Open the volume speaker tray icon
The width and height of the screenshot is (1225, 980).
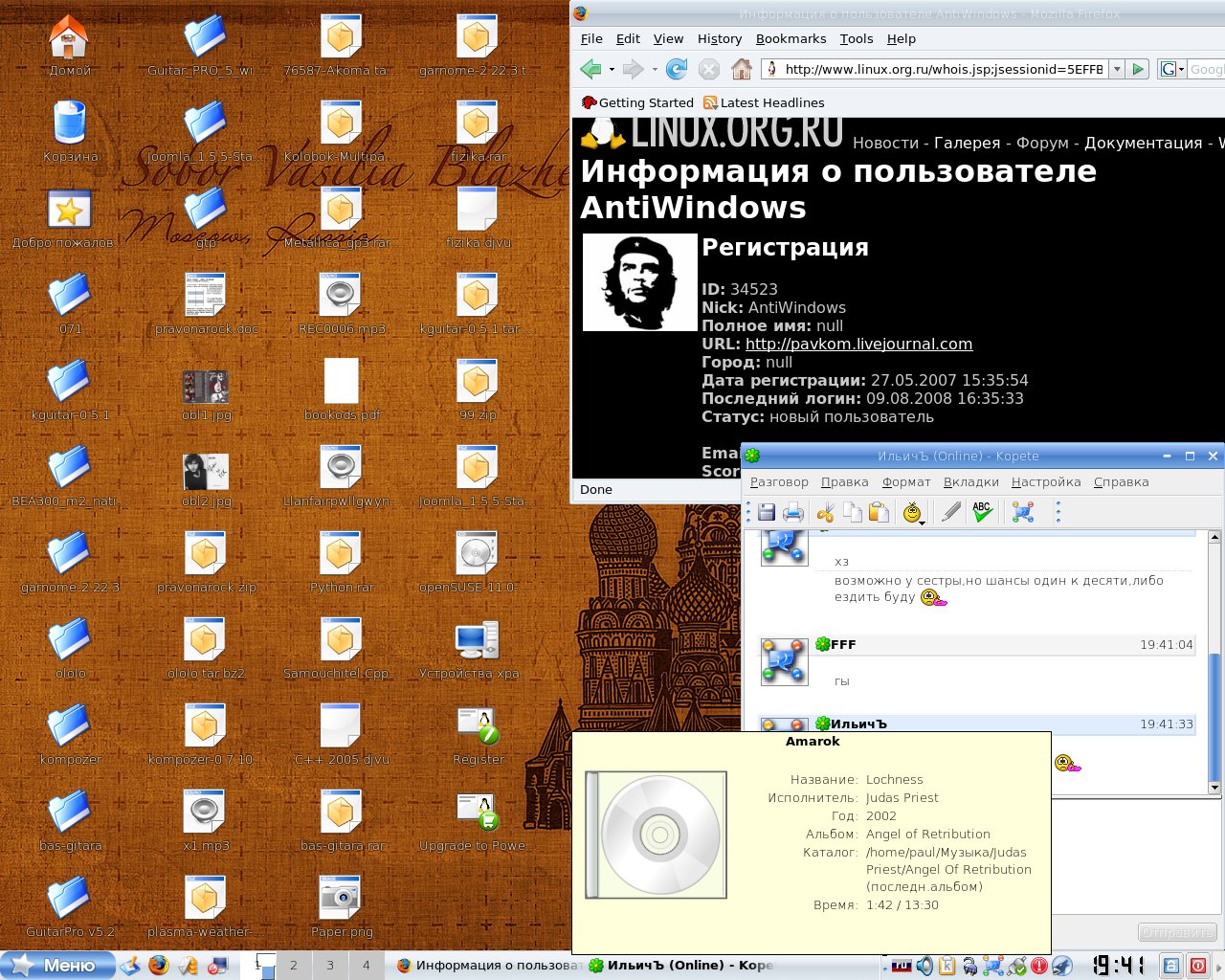pyautogui.click(x=924, y=966)
